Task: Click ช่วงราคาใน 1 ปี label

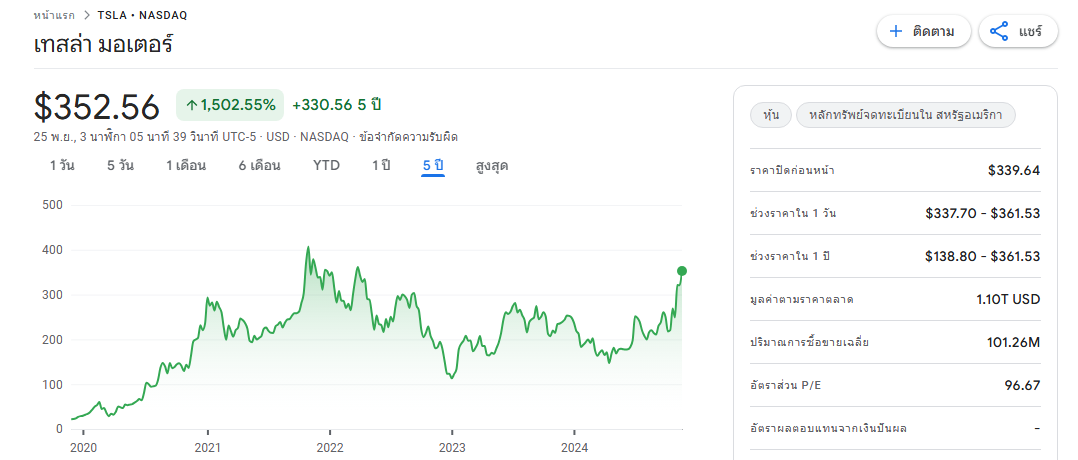Action: (790, 256)
